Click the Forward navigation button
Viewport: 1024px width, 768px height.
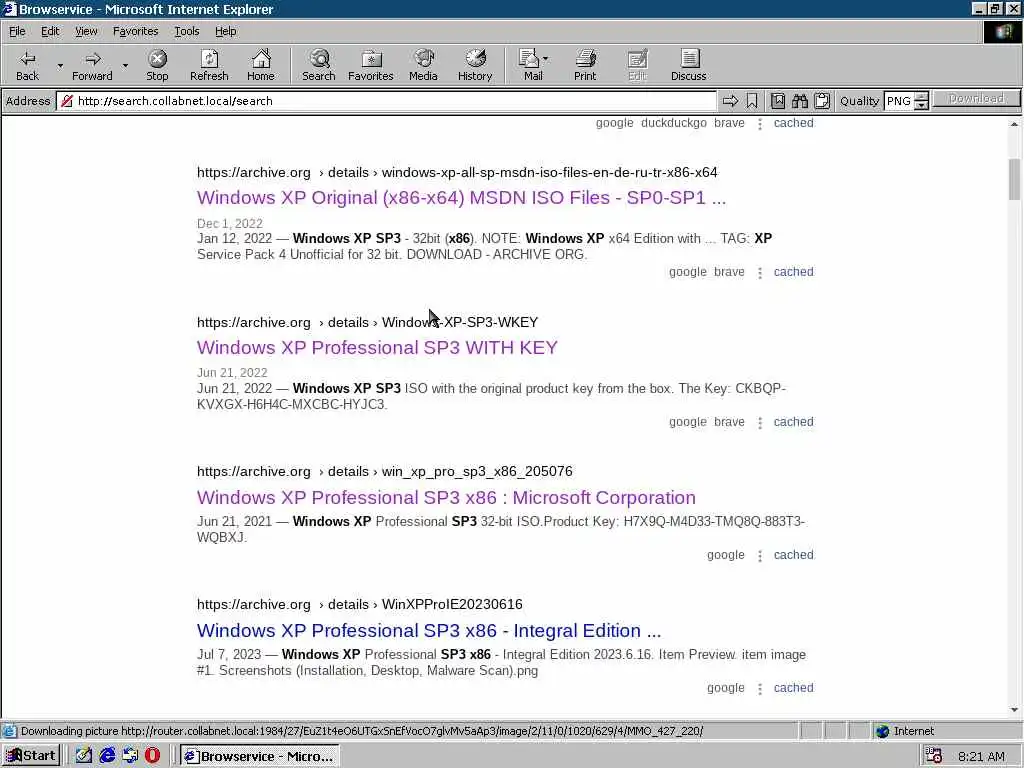pyautogui.click(x=92, y=65)
